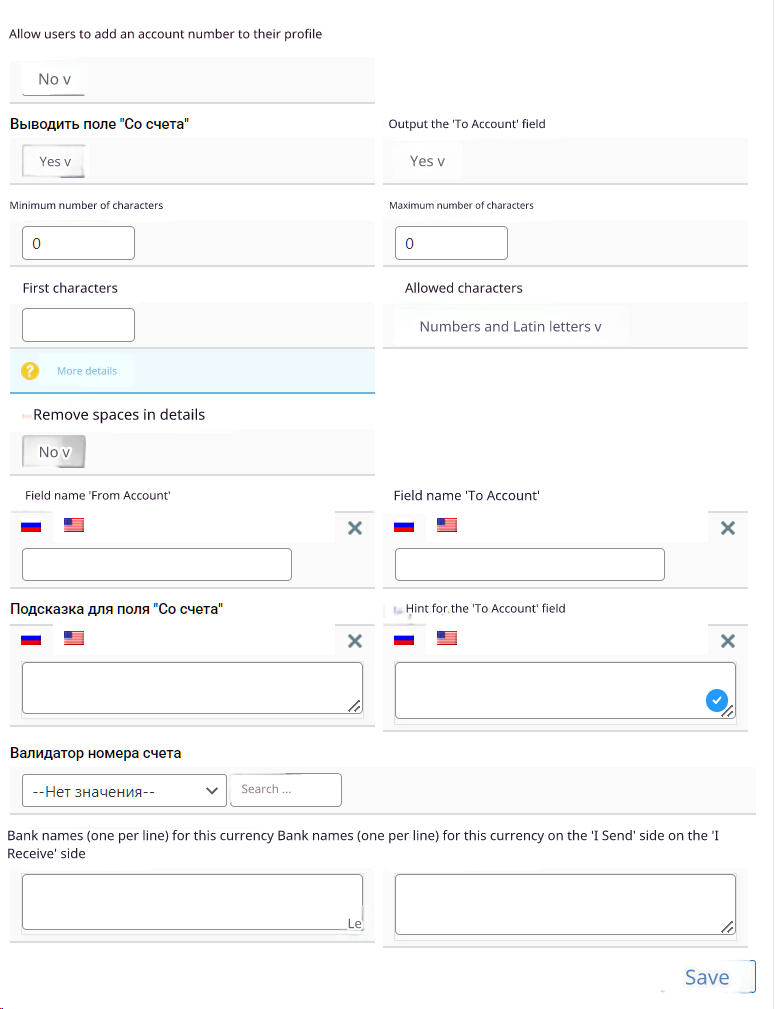Open the 'Выводить поле Со счета' Yes dropdown
Viewport: 783px width, 1009px height.
tap(54, 161)
